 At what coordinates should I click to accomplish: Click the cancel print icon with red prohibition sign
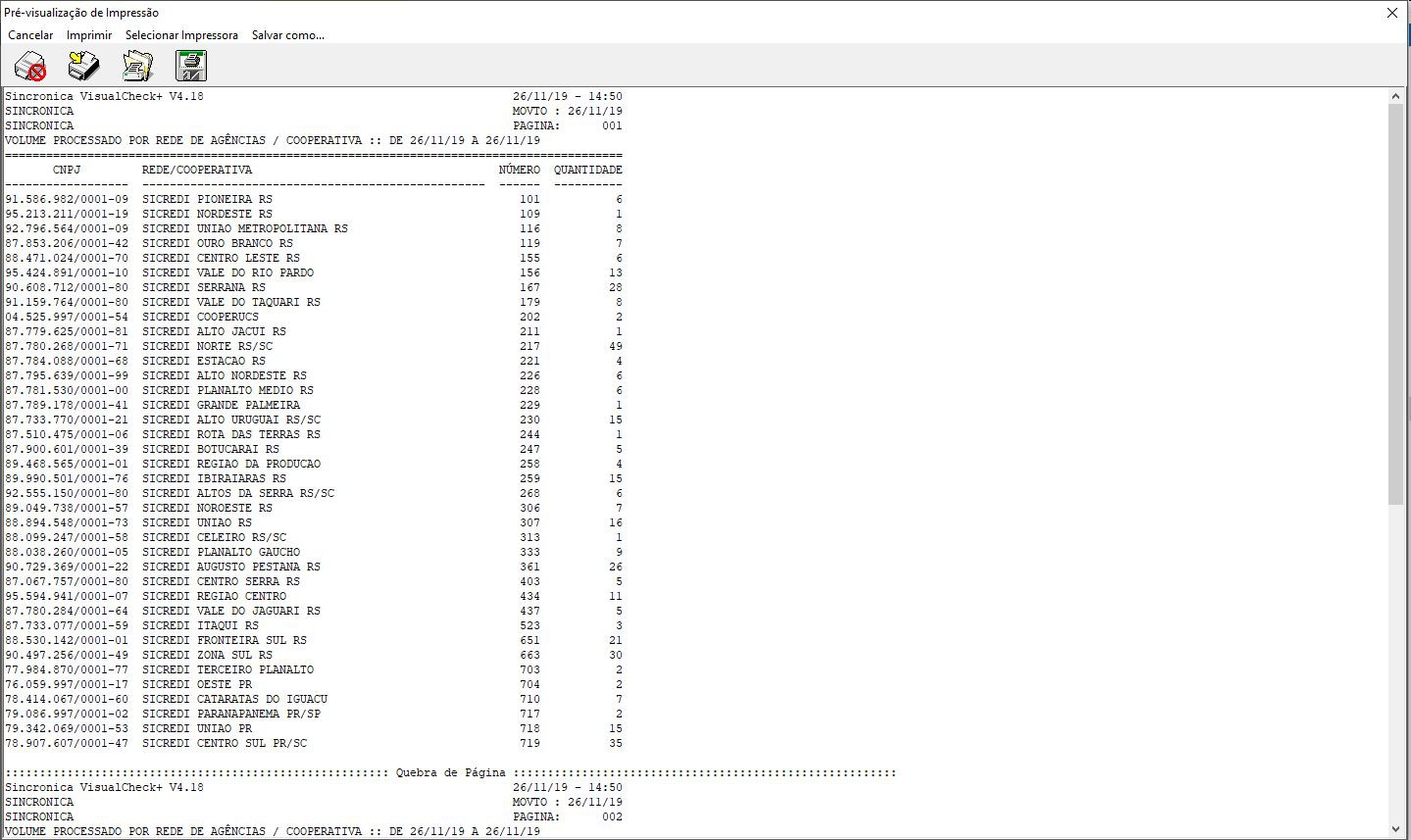[x=30, y=67]
